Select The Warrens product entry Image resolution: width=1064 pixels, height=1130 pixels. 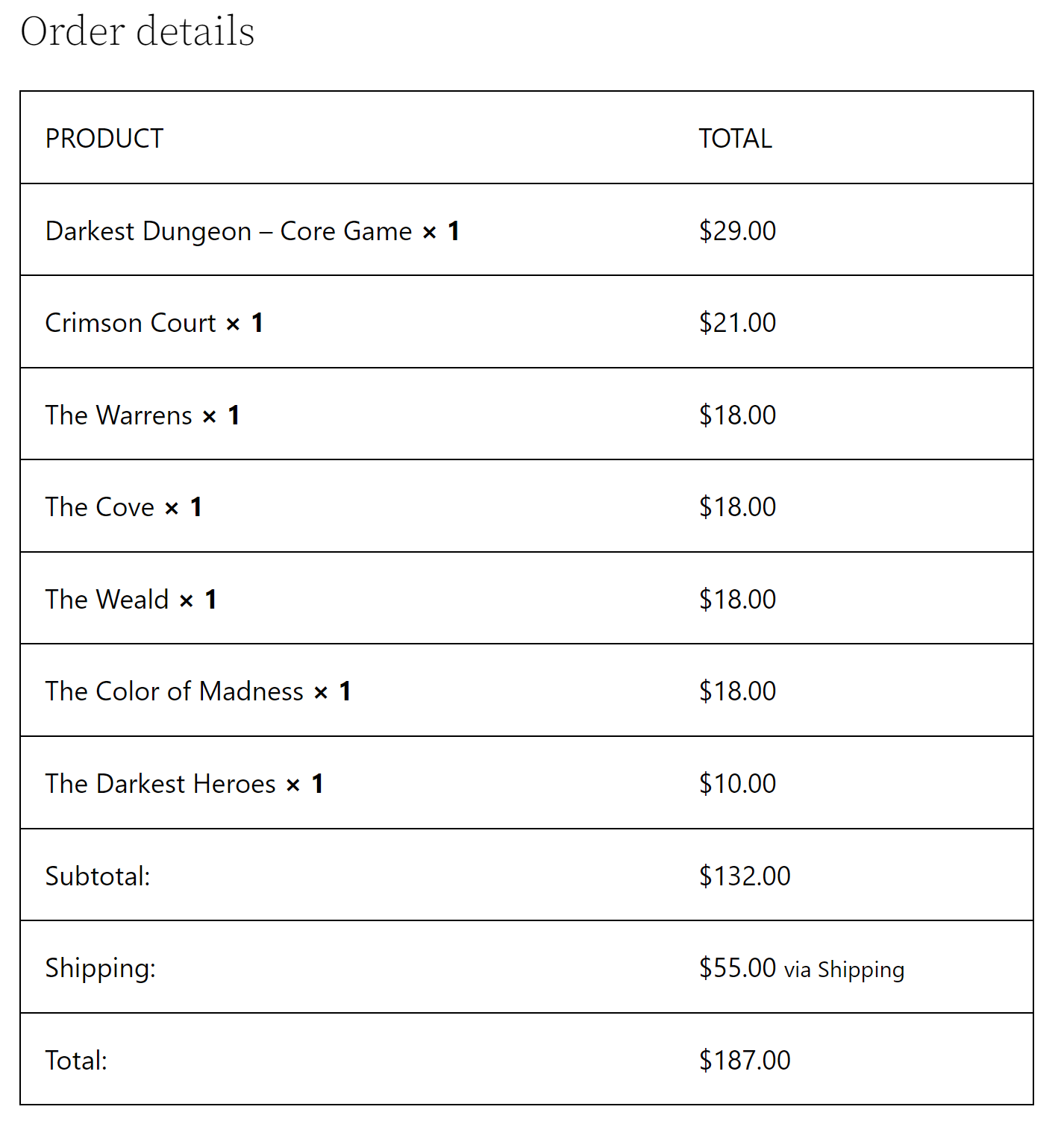click(119, 415)
